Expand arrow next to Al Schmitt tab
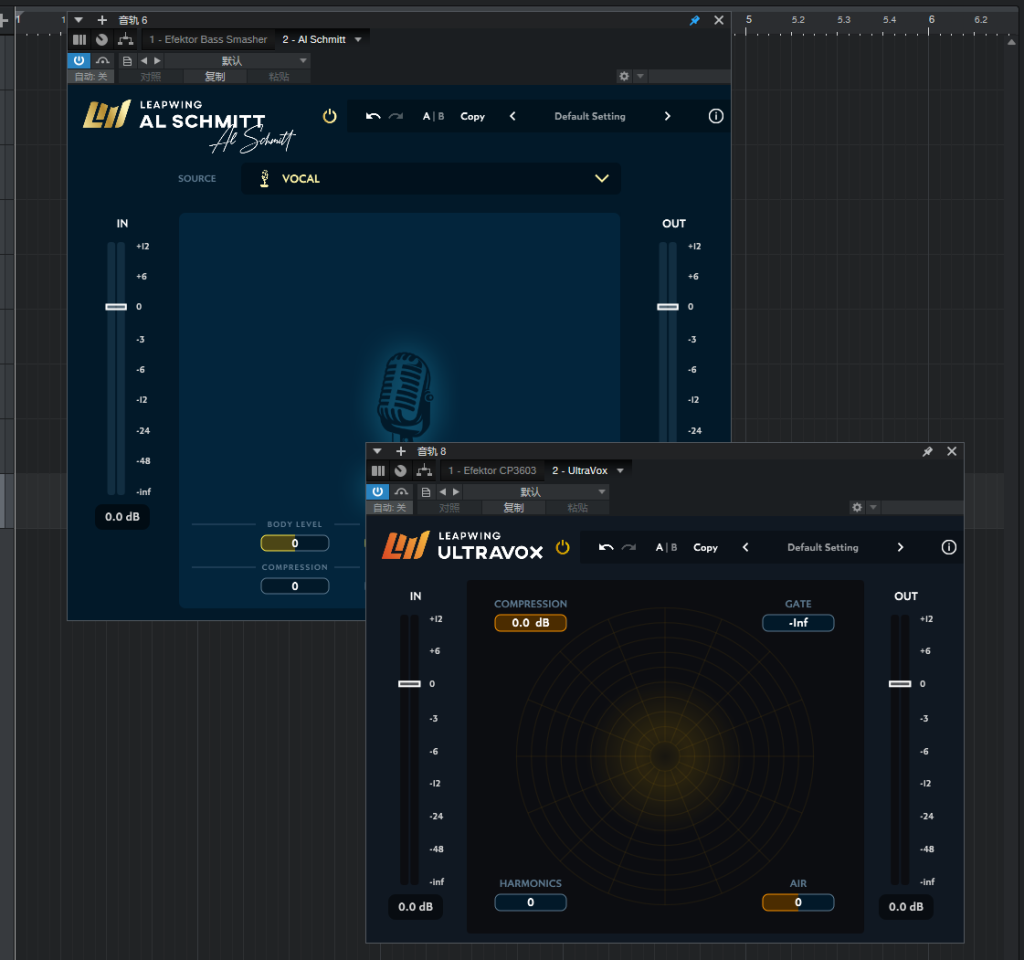This screenshot has height=960, width=1024. [358, 40]
